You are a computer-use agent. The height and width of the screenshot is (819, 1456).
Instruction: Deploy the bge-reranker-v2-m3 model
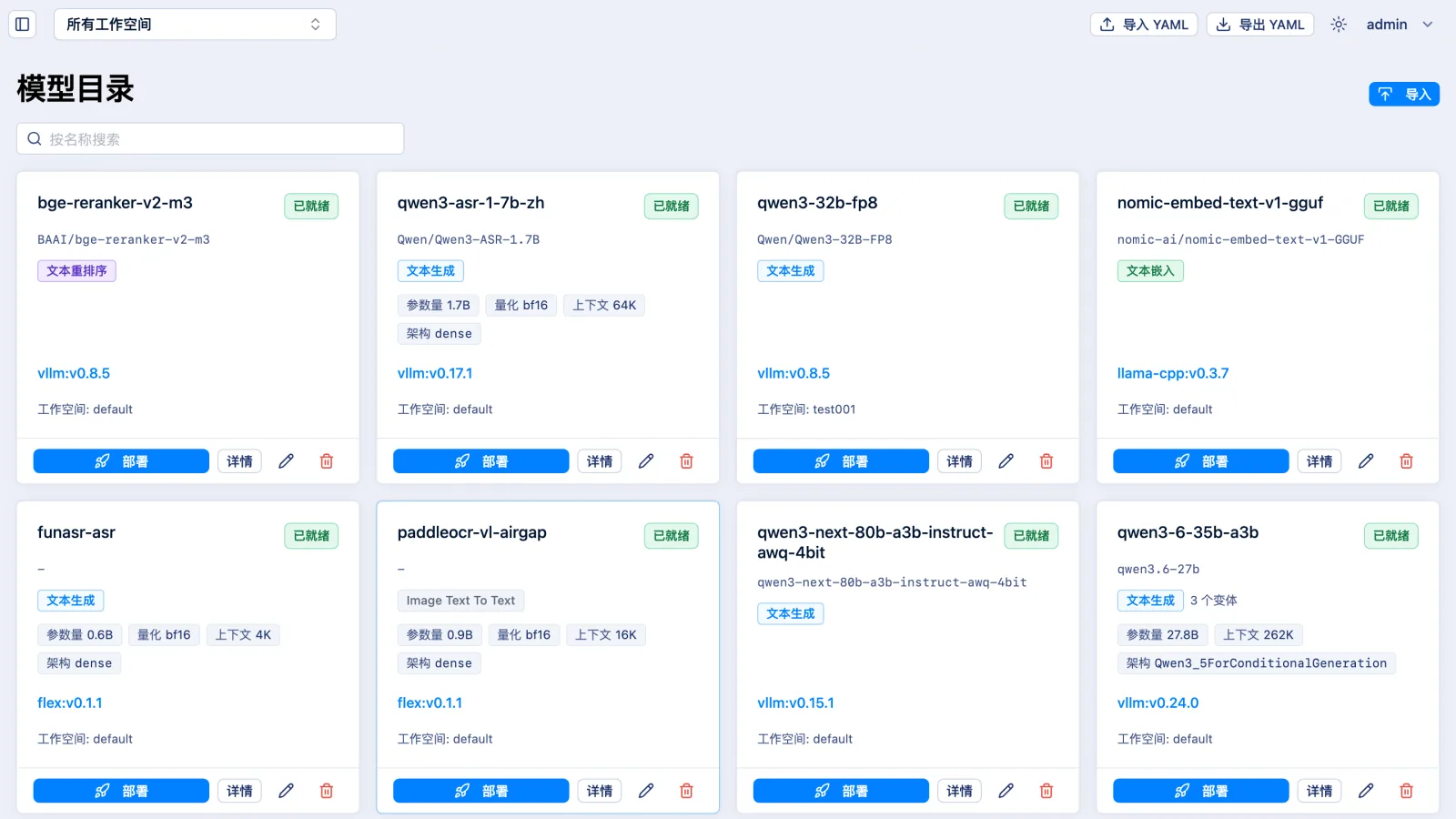tap(121, 461)
